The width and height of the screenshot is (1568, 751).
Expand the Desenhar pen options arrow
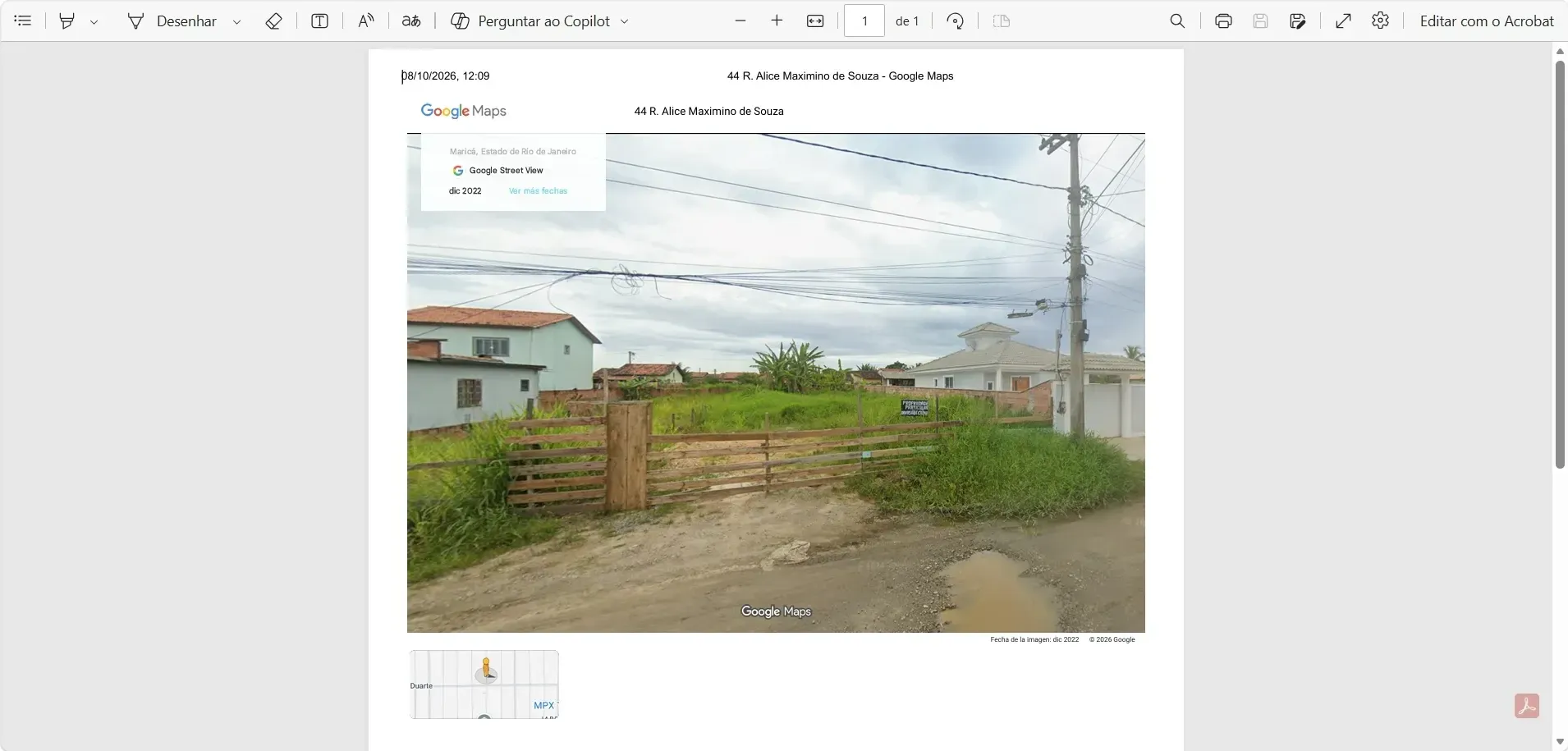point(237,21)
